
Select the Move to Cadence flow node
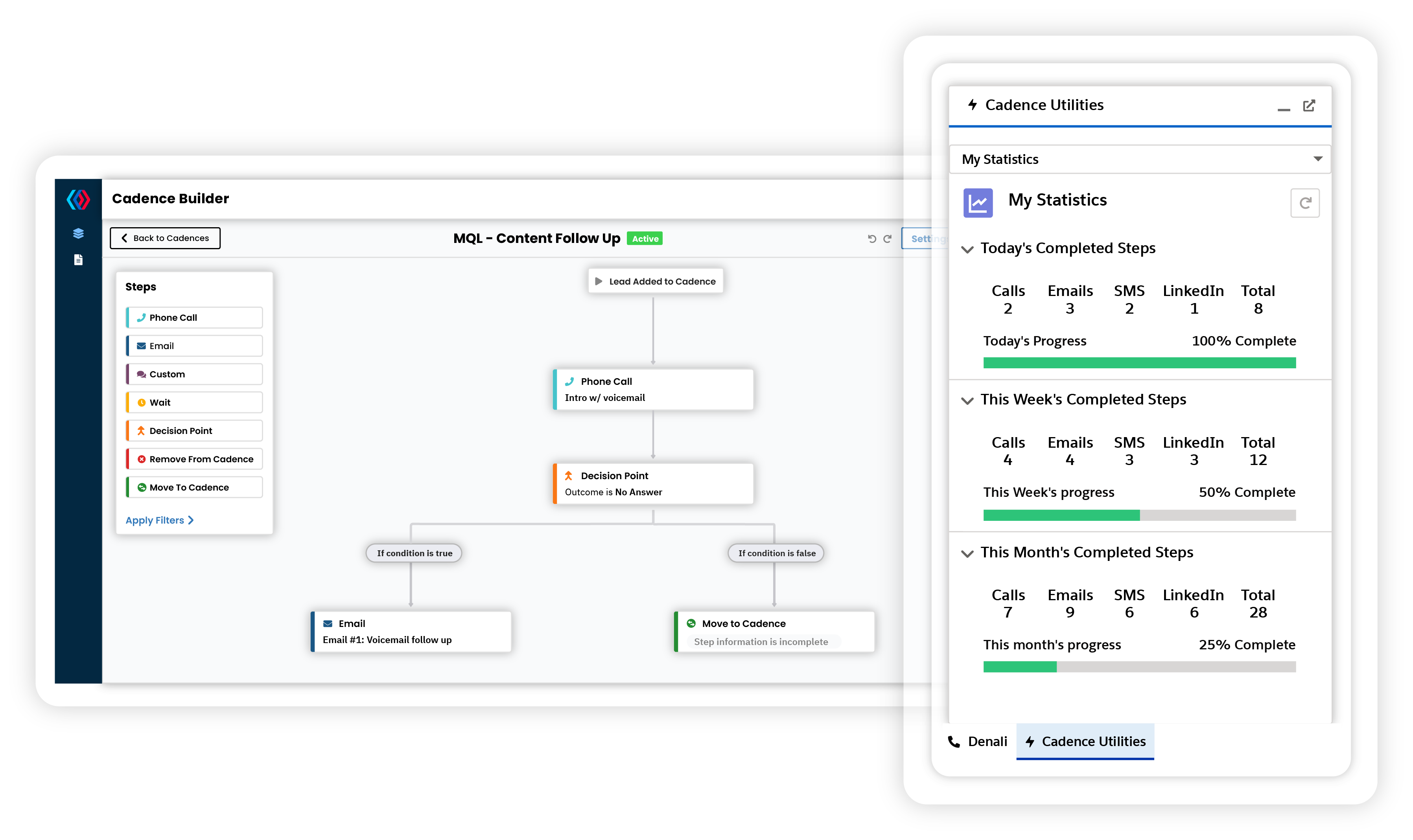pos(774,631)
